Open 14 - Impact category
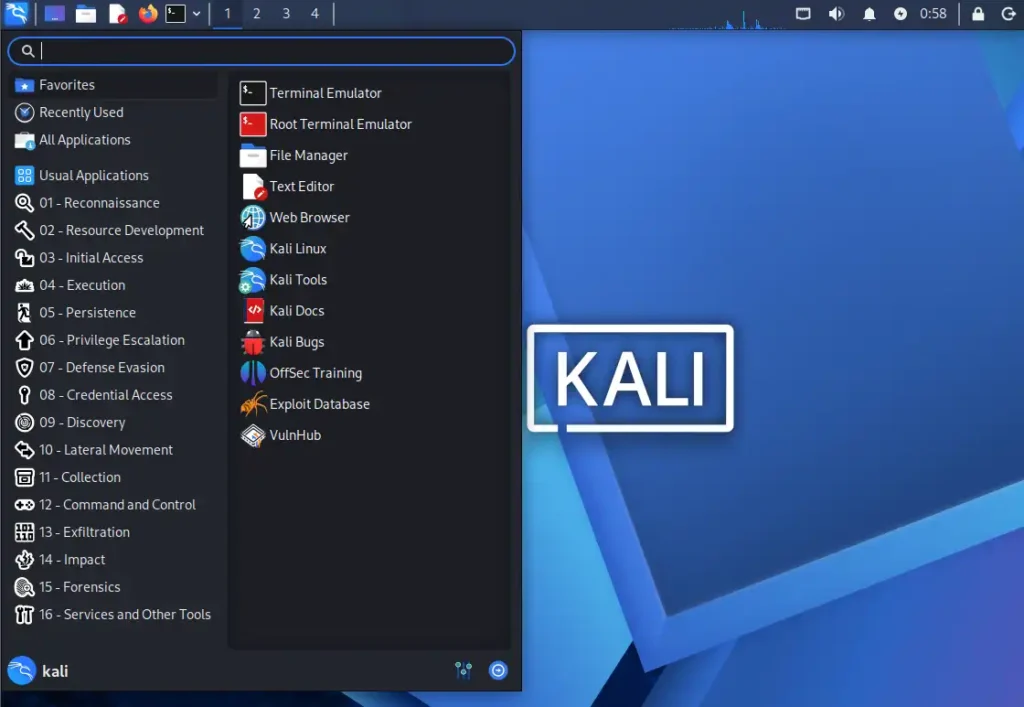The width and height of the screenshot is (1024, 707). tap(114, 559)
